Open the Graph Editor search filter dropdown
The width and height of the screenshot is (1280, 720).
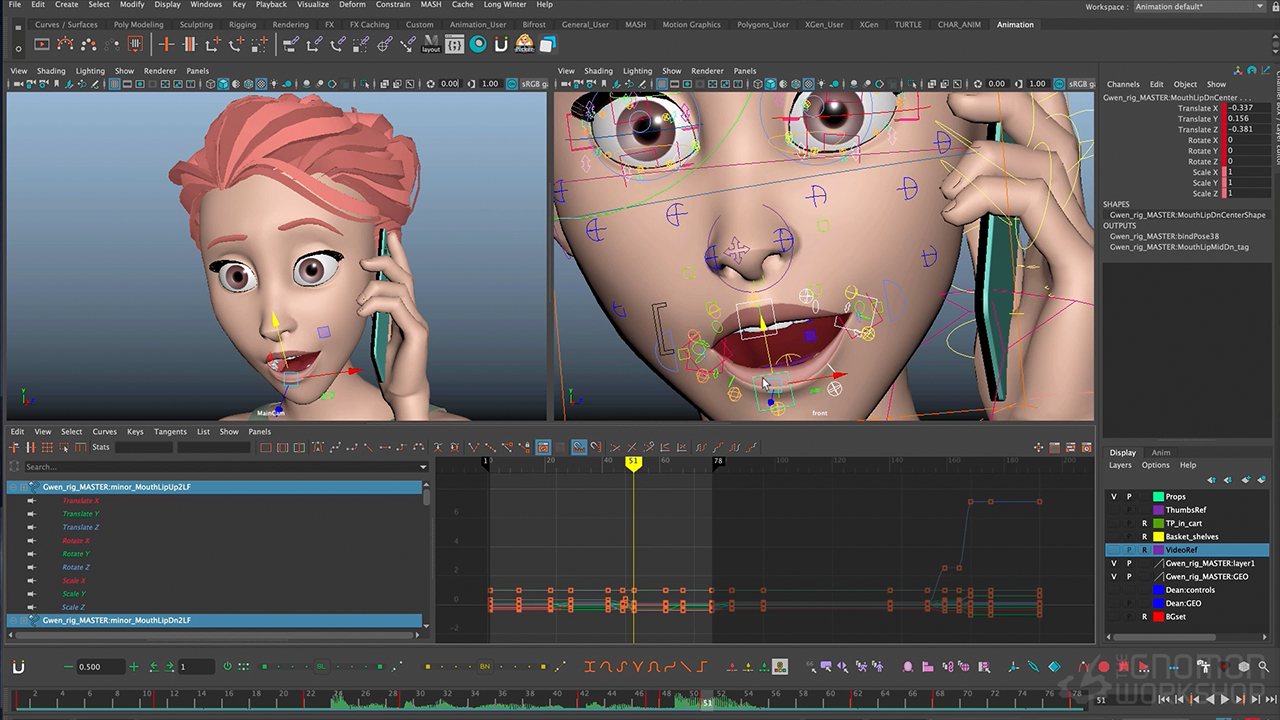point(423,467)
